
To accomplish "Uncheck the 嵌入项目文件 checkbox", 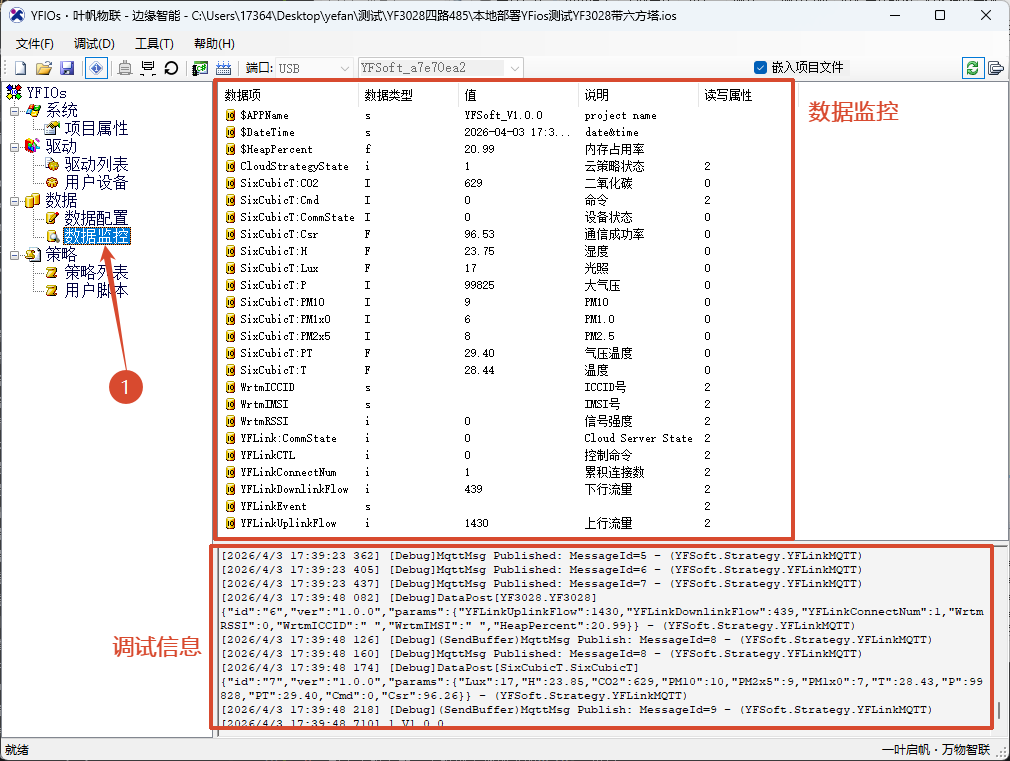I will coord(760,68).
